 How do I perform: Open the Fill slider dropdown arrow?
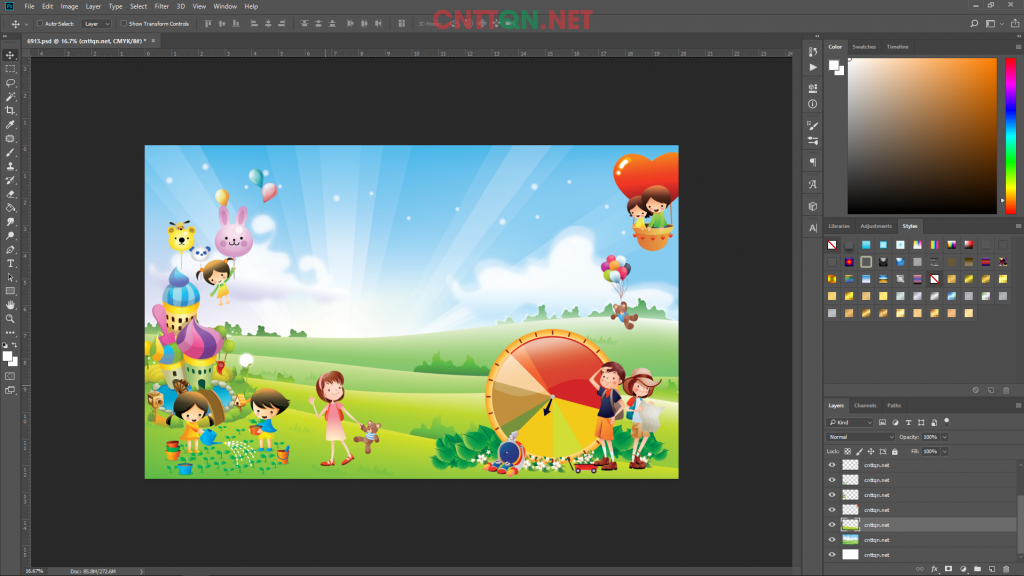pyautogui.click(x=944, y=451)
